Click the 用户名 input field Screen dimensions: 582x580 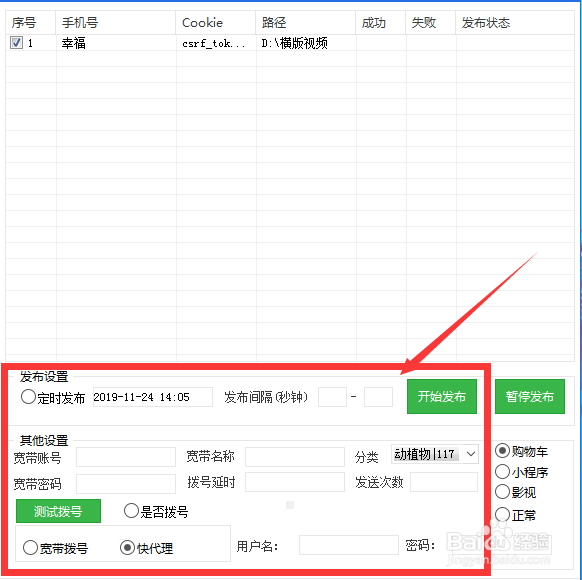349,545
